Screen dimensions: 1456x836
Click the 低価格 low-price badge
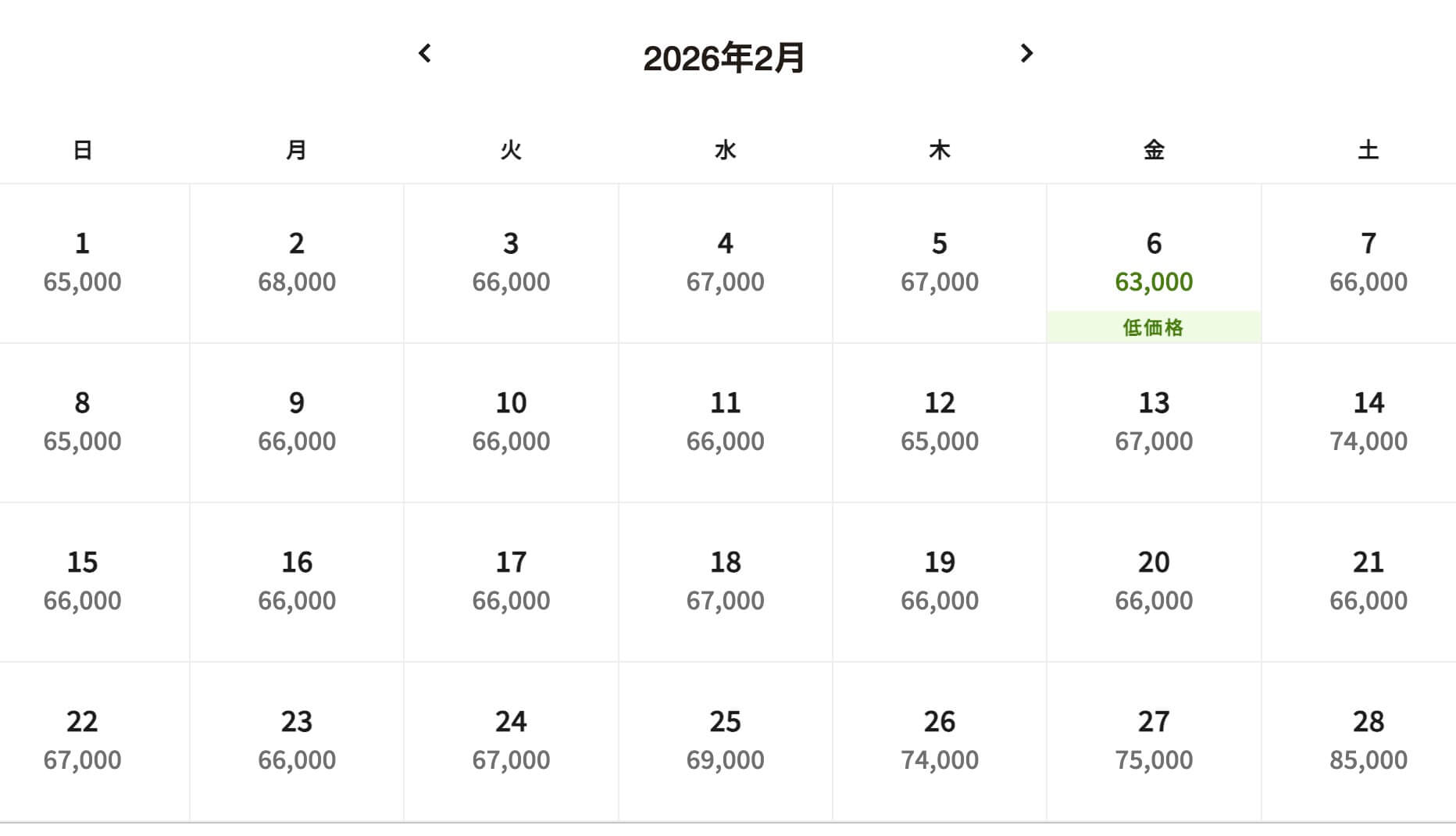click(1154, 328)
